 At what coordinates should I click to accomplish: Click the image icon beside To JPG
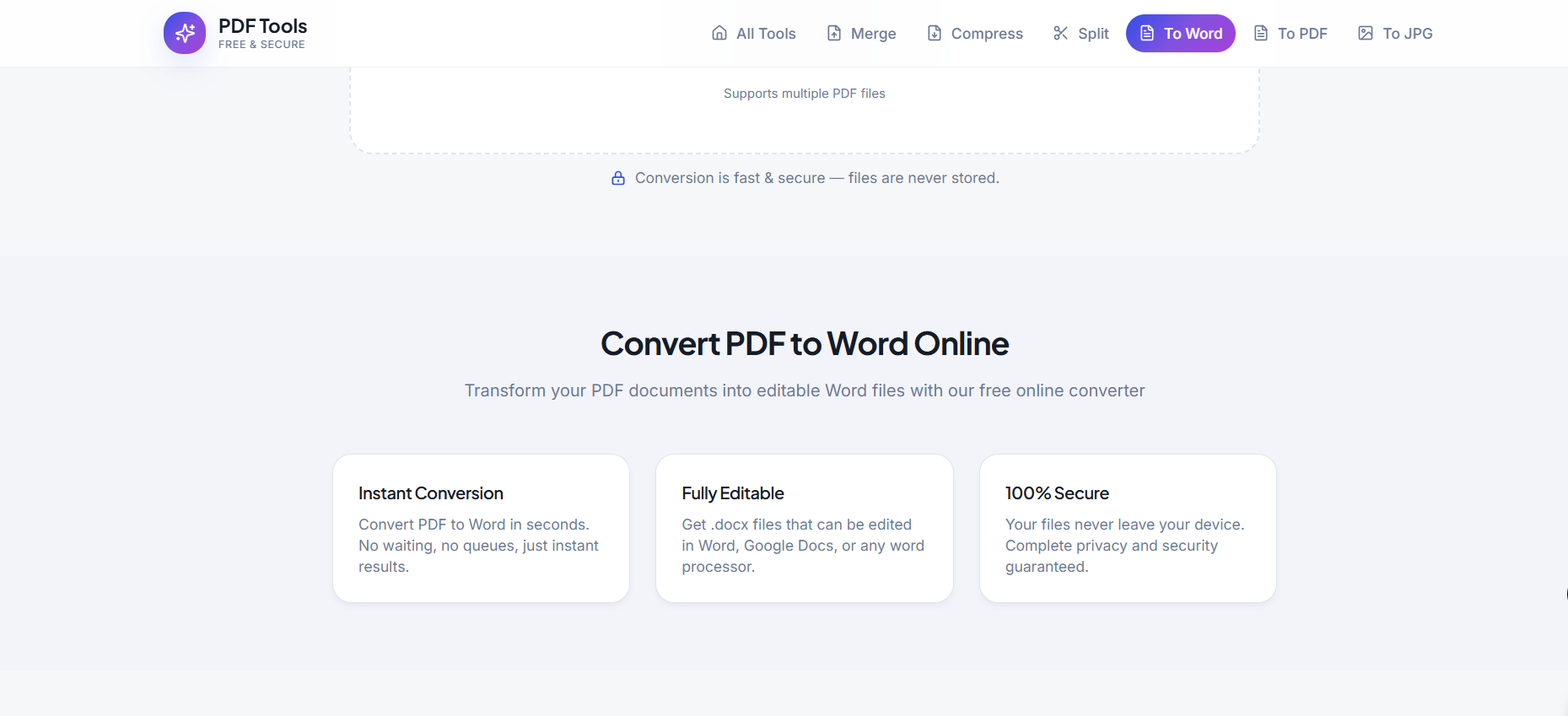coord(1366,33)
